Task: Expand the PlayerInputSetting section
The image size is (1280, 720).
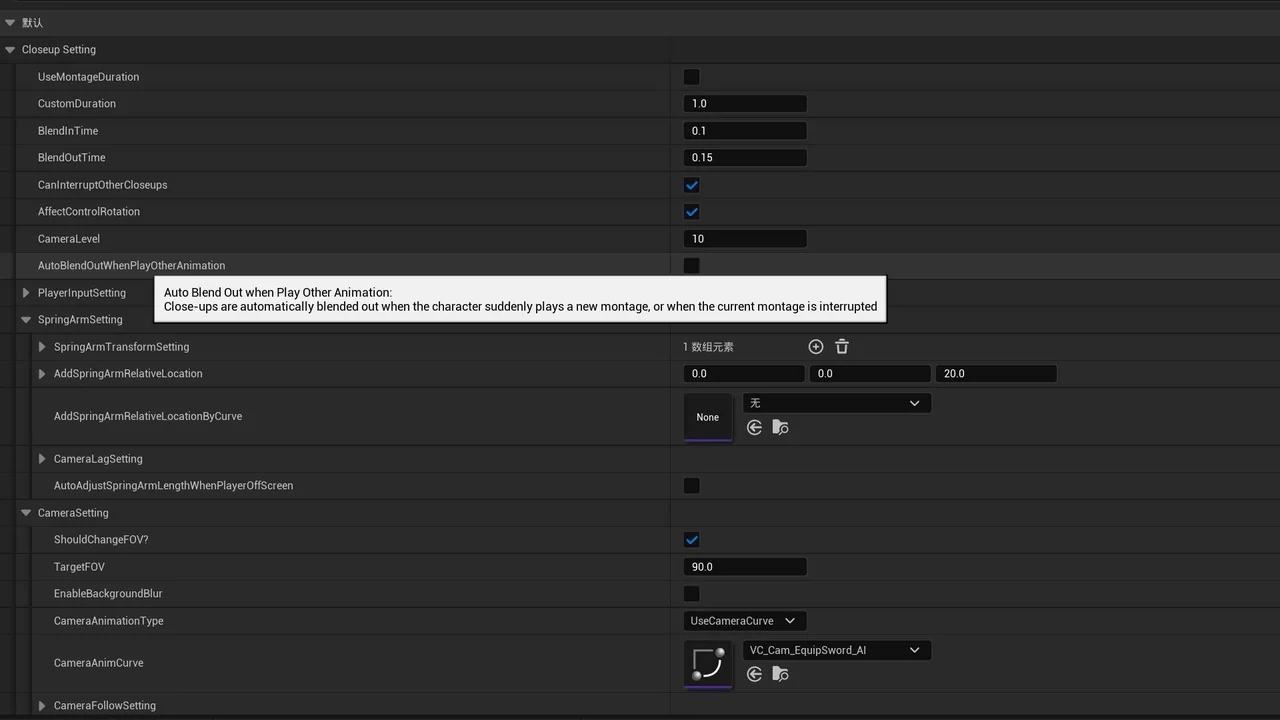Action: click(26, 293)
